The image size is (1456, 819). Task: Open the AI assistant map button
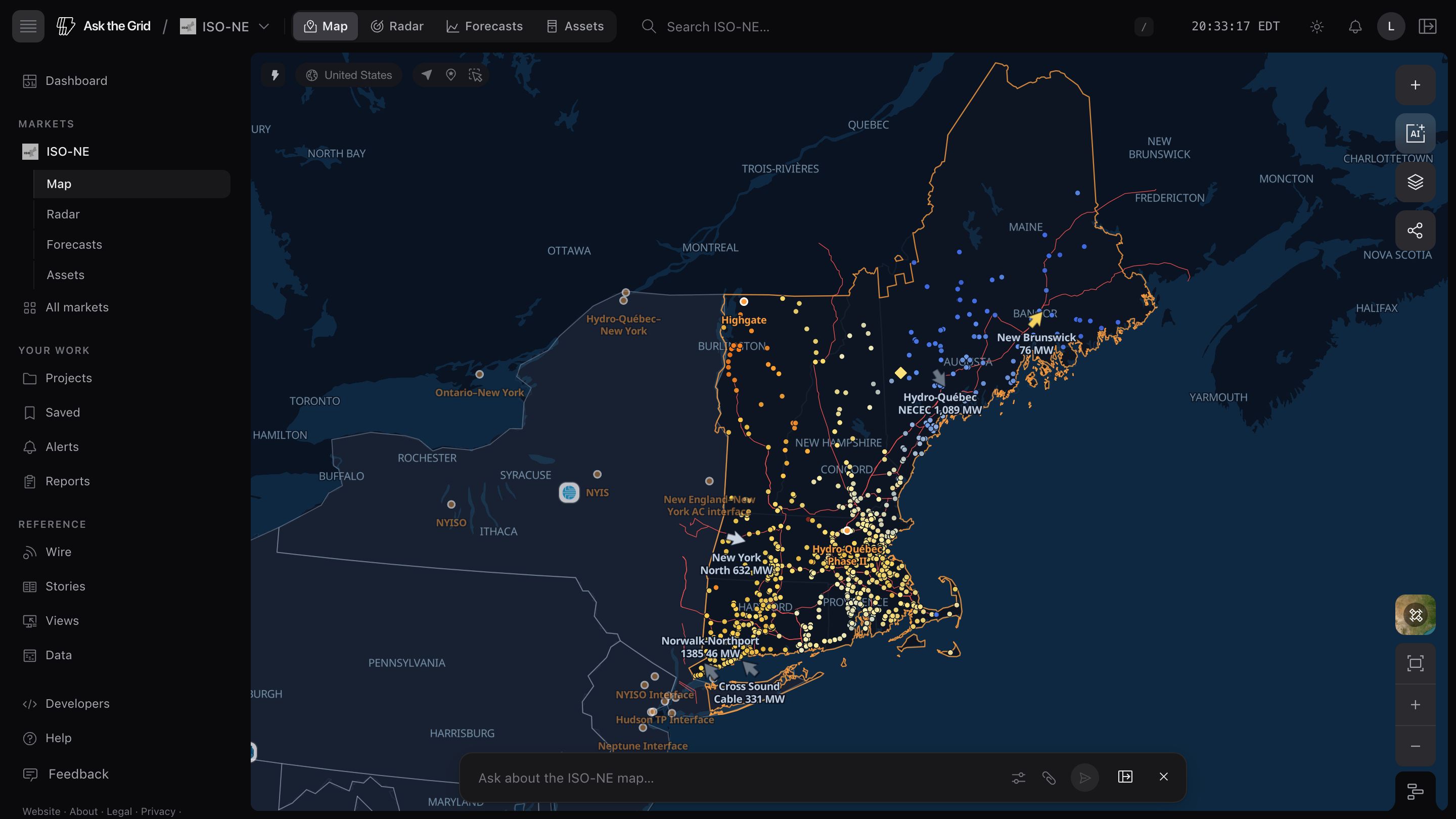point(1416,133)
